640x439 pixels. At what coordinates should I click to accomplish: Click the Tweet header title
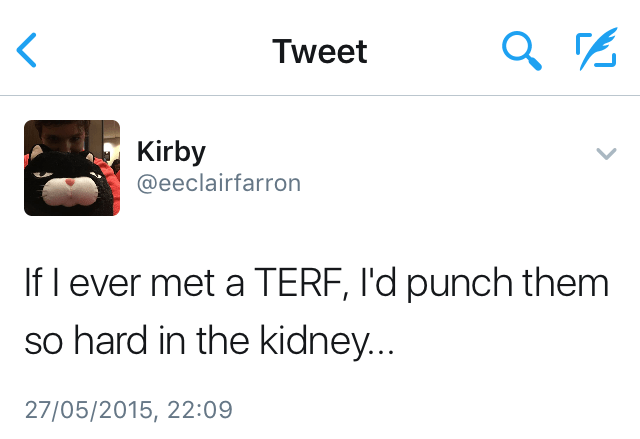320,51
